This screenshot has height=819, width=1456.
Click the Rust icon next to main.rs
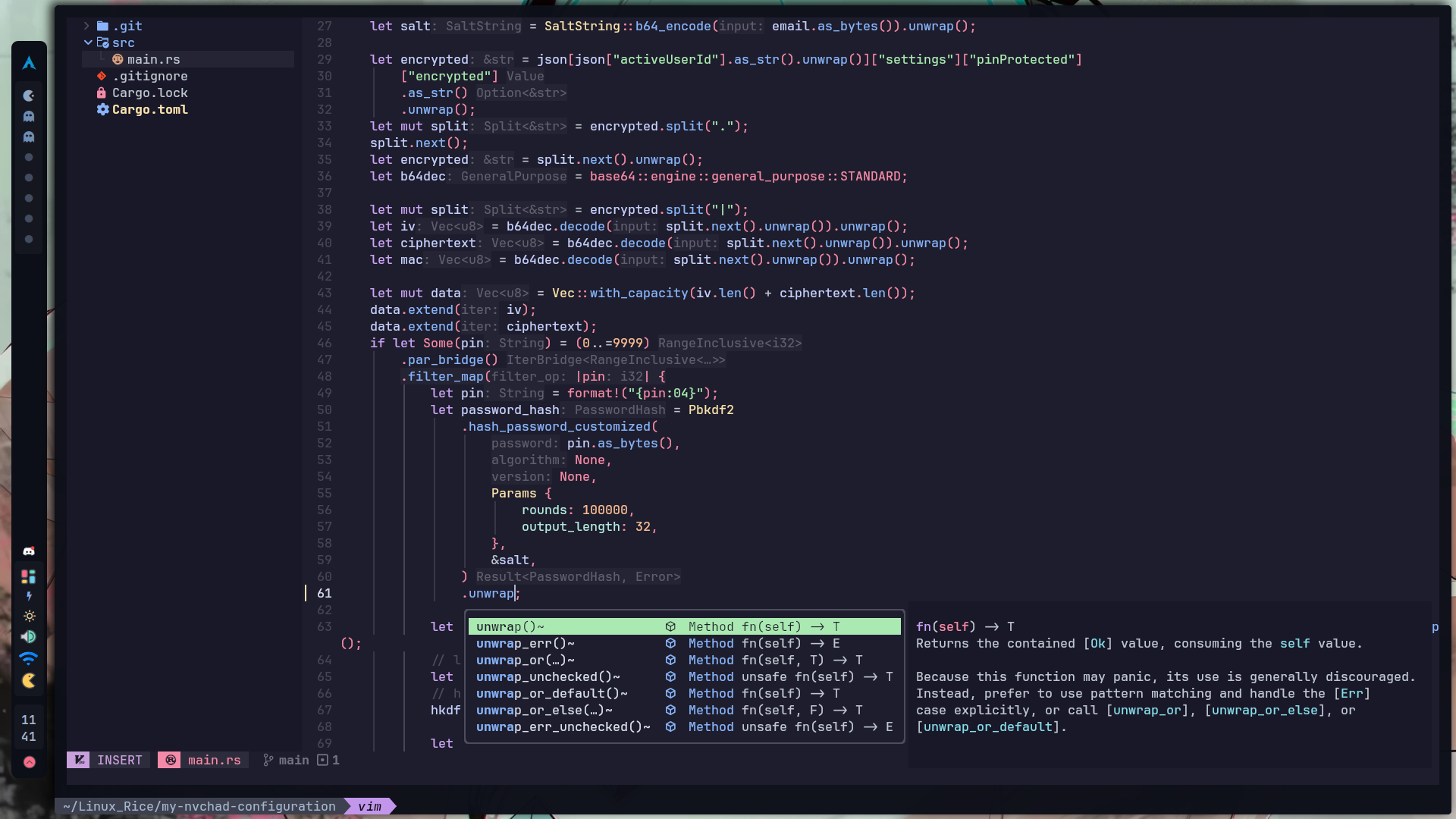tap(118, 59)
